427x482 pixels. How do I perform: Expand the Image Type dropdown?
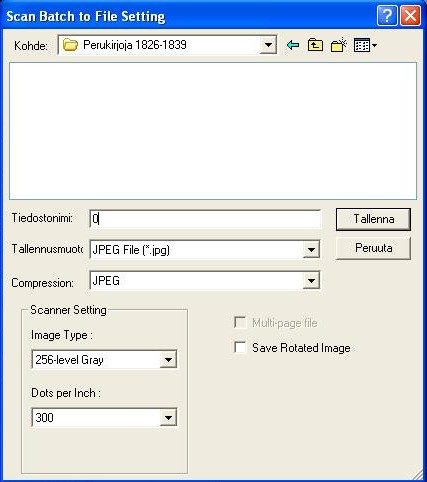pyautogui.click(x=168, y=360)
